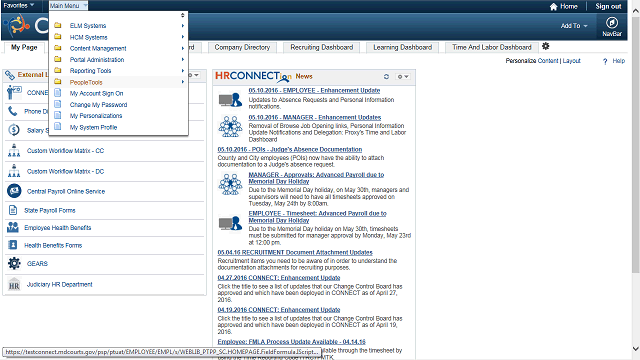Click the Judiciary HR Department icon
Image resolution: width=640 pixels, height=360 pixels.
coord(14,284)
